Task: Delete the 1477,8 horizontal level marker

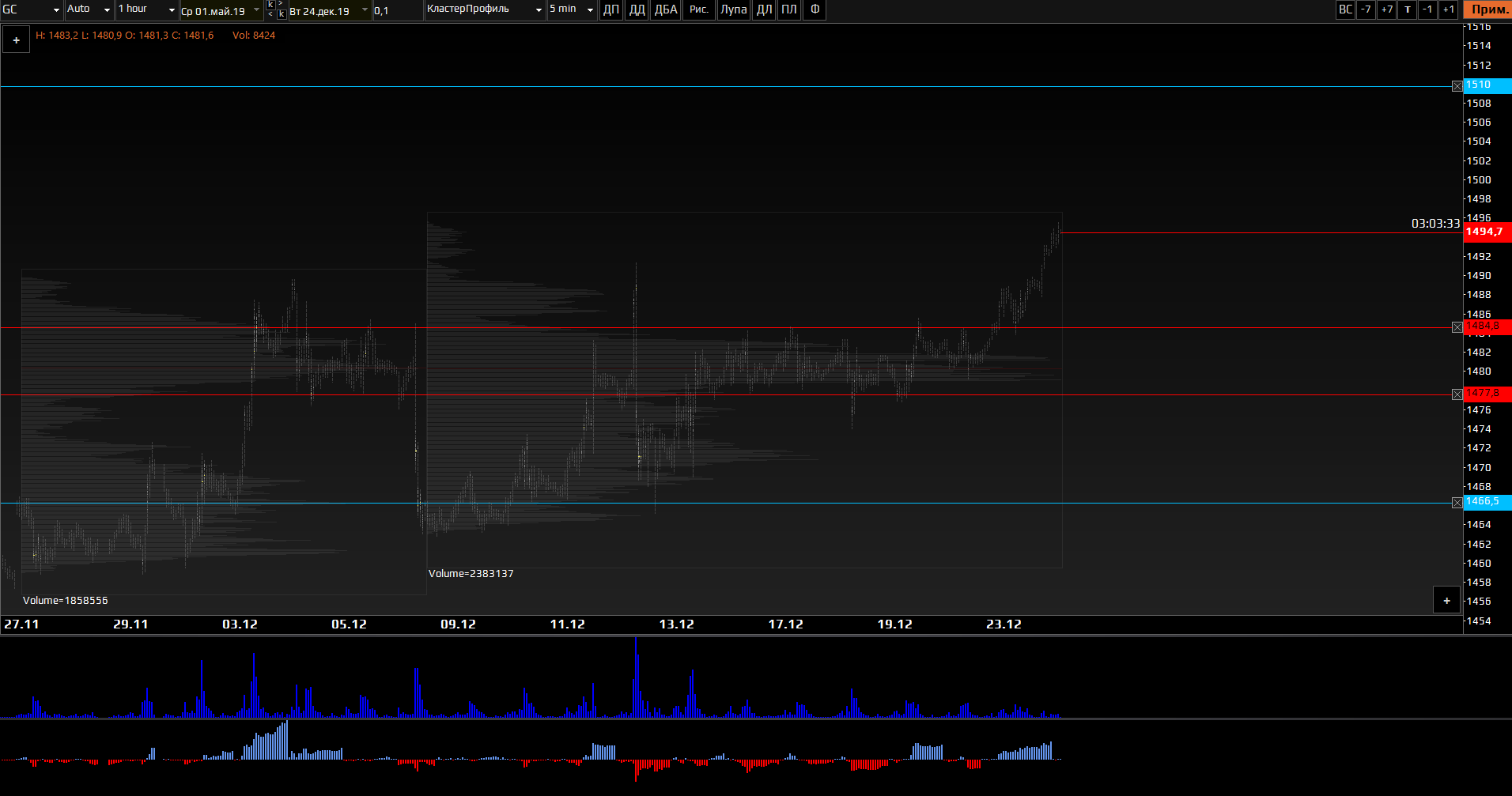Action: click(1457, 394)
